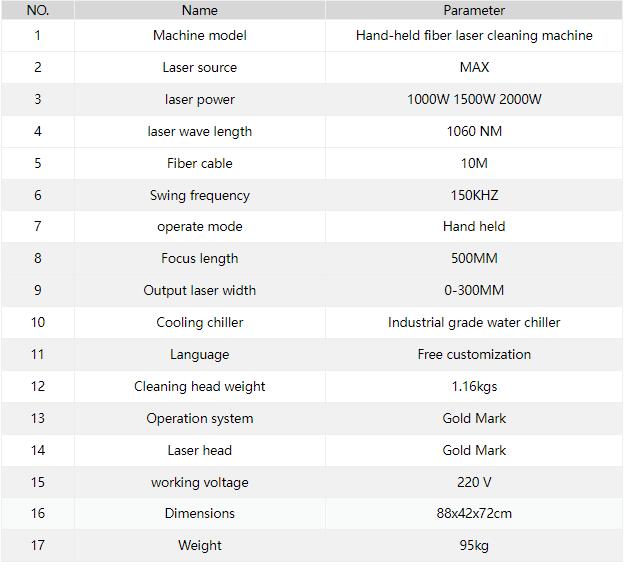Select the 1000W 1500W 2000W power value

pos(474,99)
